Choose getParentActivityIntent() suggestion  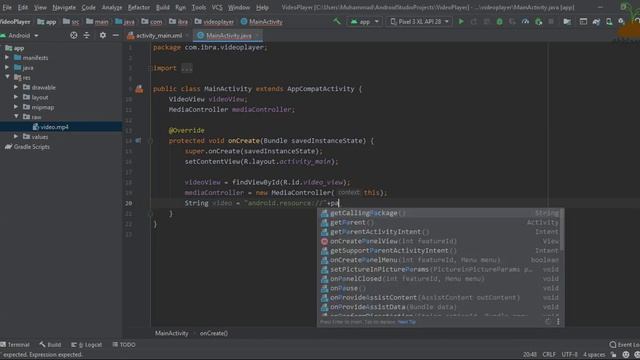tap(440, 232)
